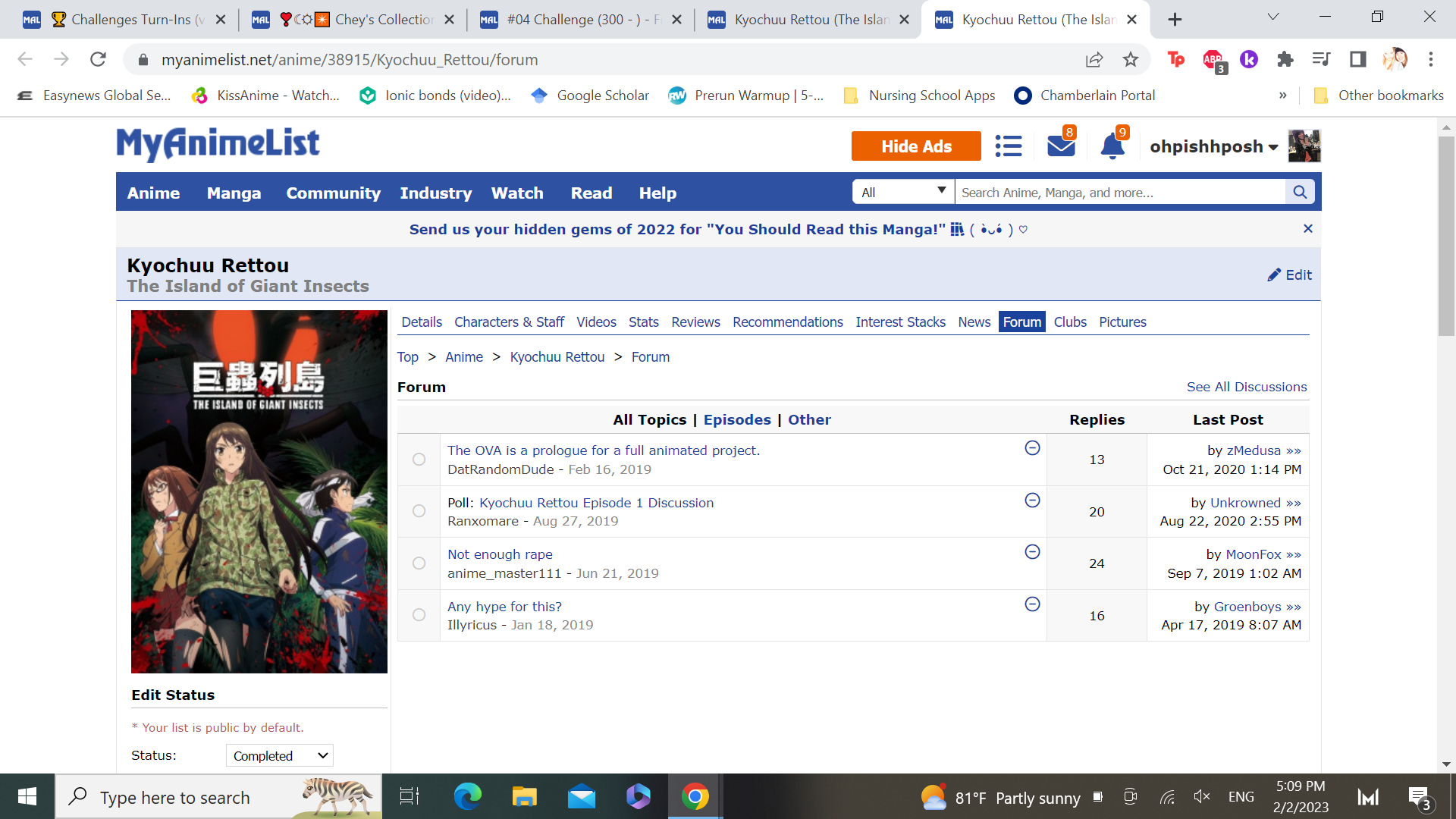Open the search category 'All' dropdown
Screen dimensions: 1456x819
click(902, 193)
